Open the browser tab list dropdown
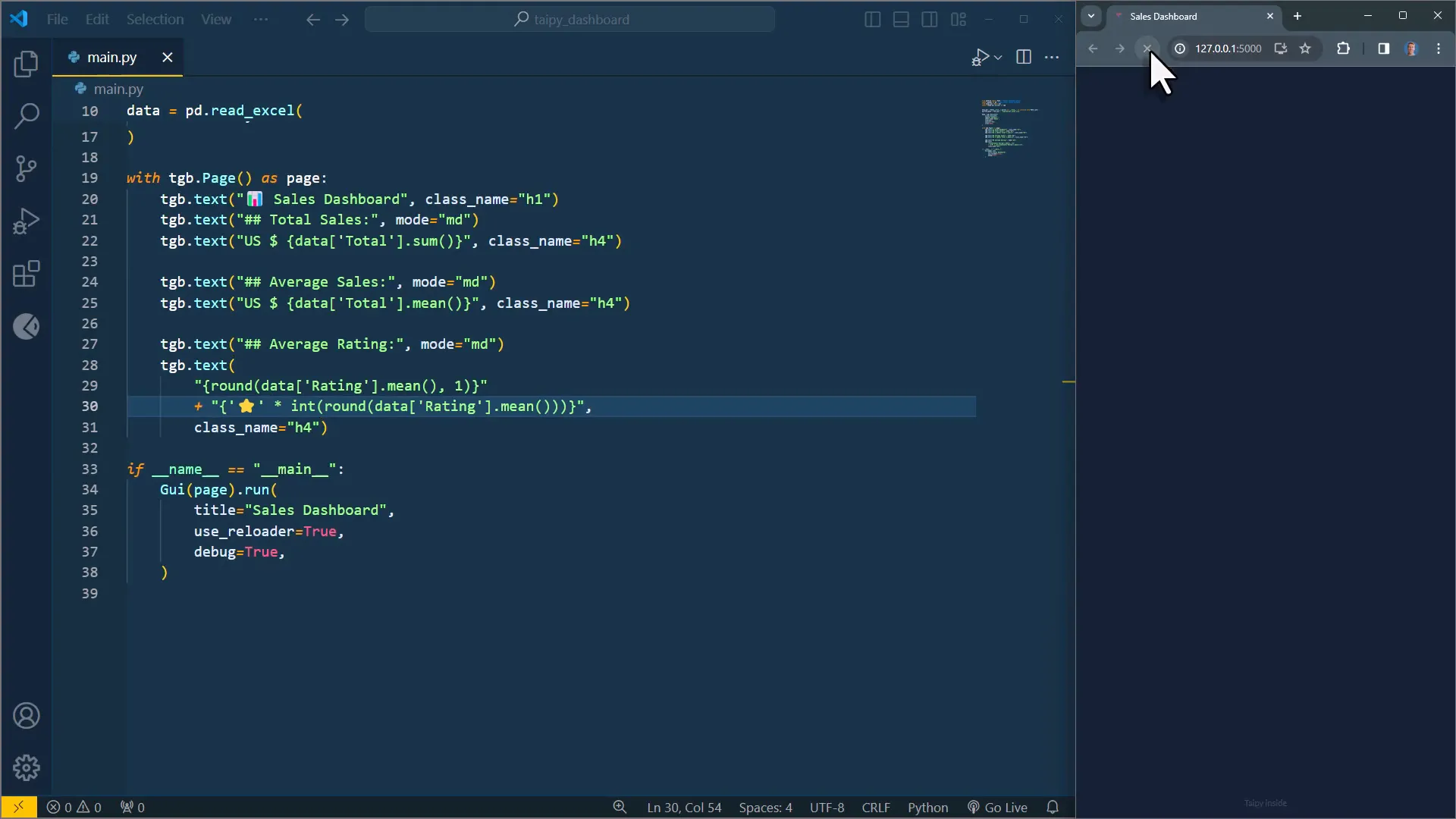 1090,16
